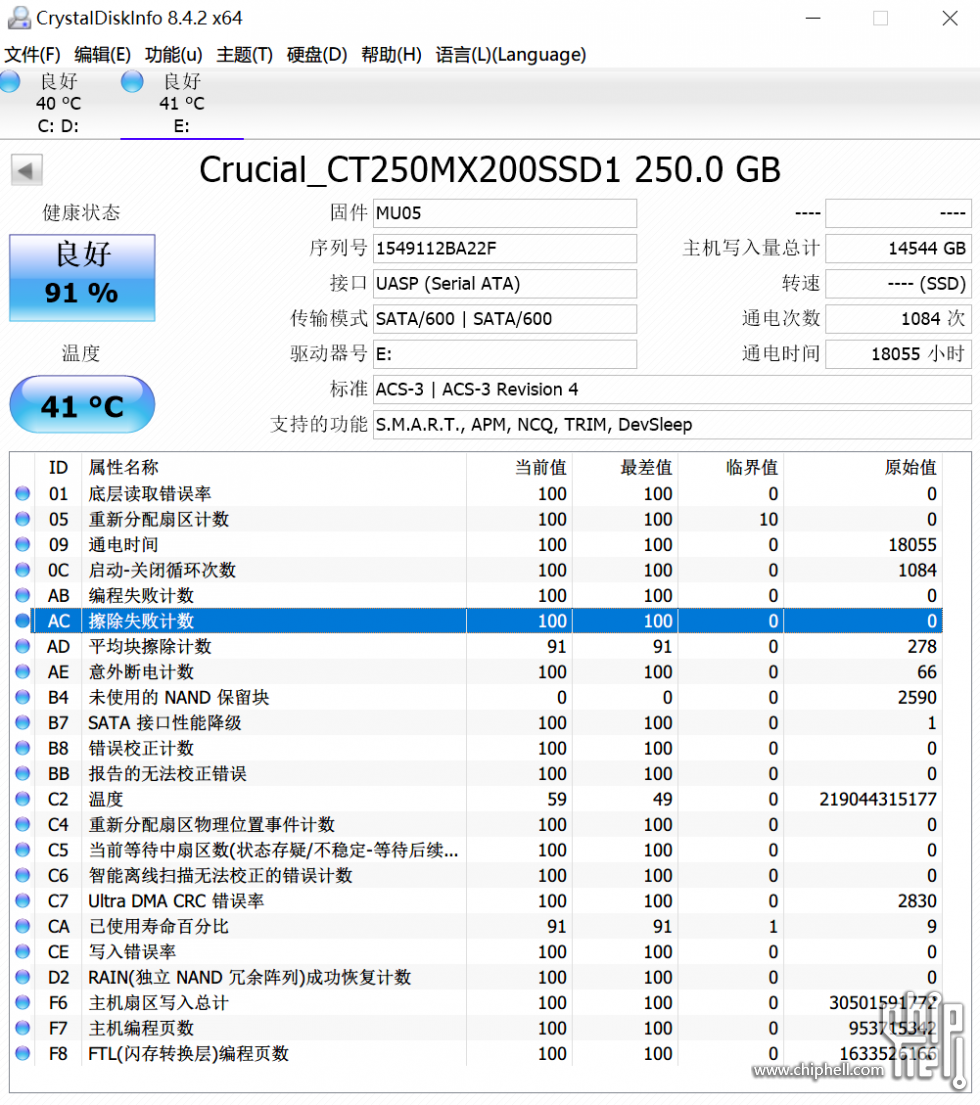Viewport: 980px width, 1105px height.
Task: Click status circle for attribute F7
Action: (x=23, y=1027)
